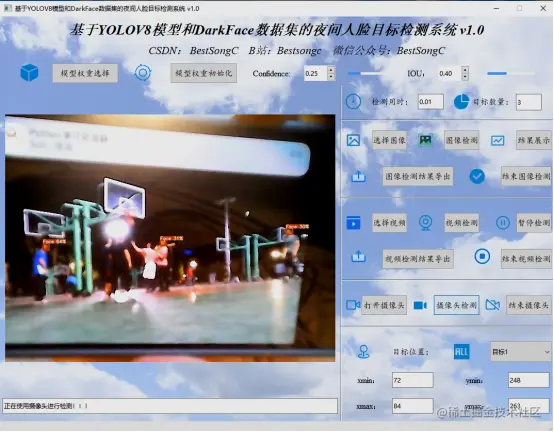Click the 暂停检测 button
Screen dimensions: 554x432
point(534,223)
